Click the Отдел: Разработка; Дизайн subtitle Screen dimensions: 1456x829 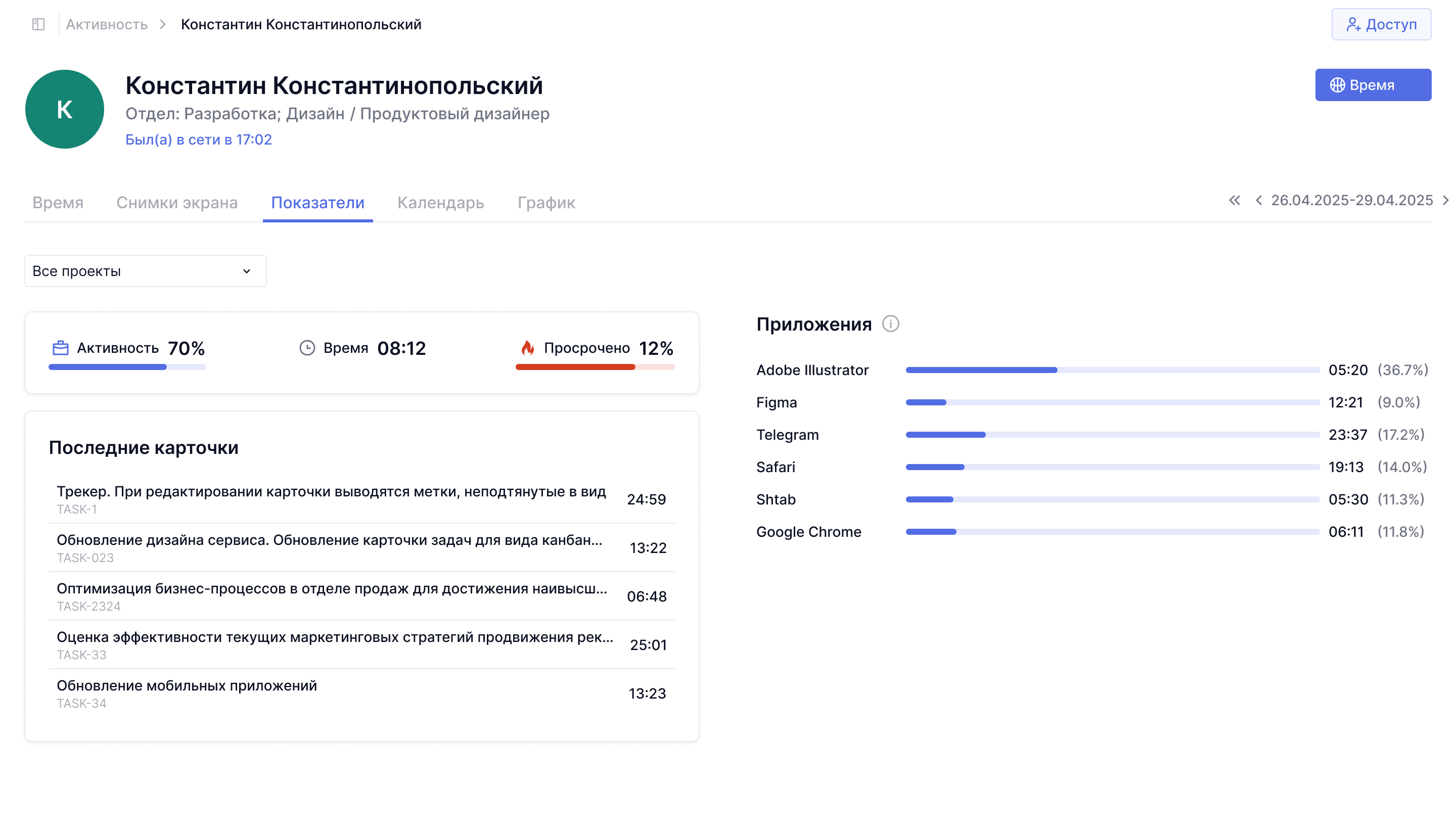click(337, 114)
